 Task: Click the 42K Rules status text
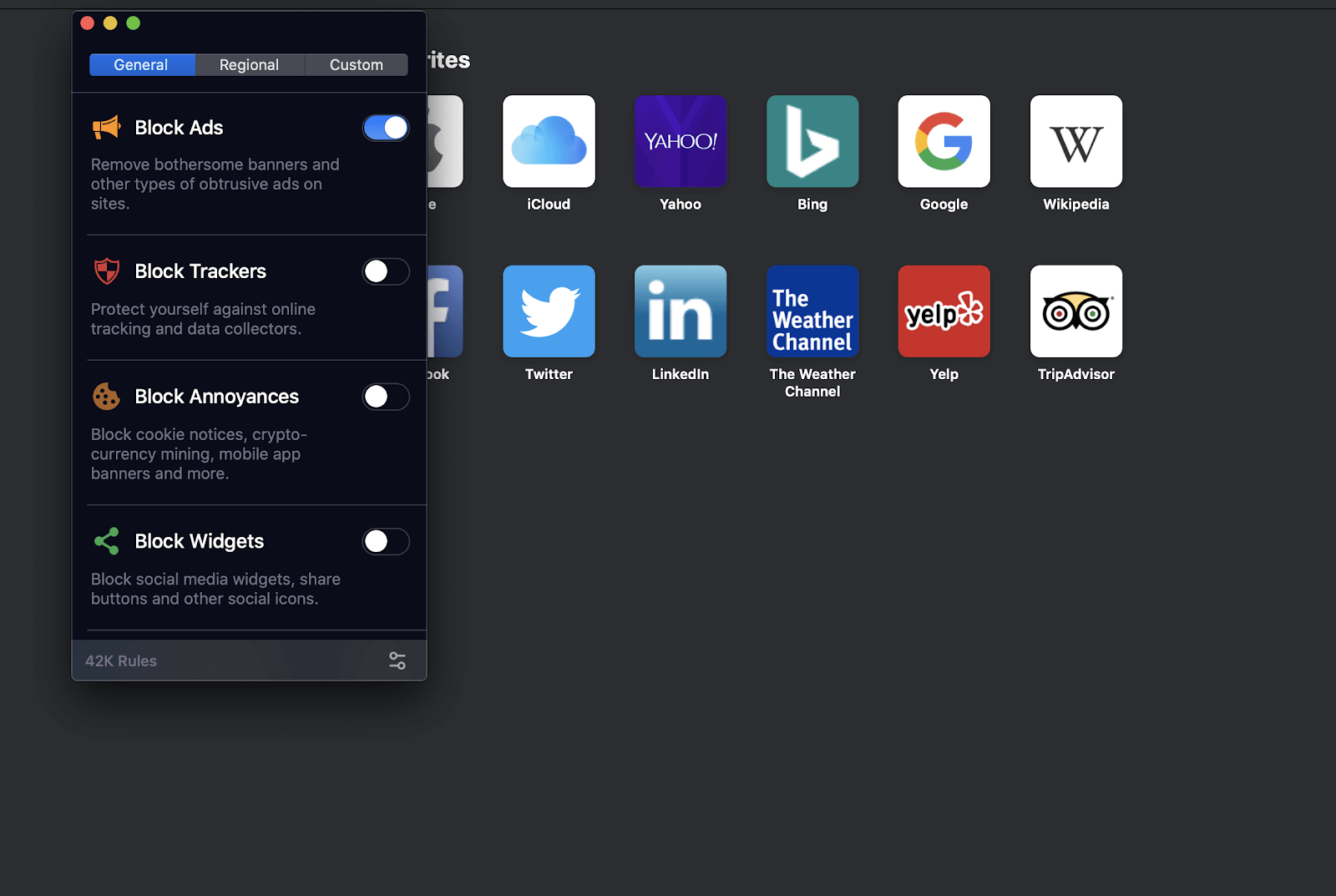pos(121,661)
